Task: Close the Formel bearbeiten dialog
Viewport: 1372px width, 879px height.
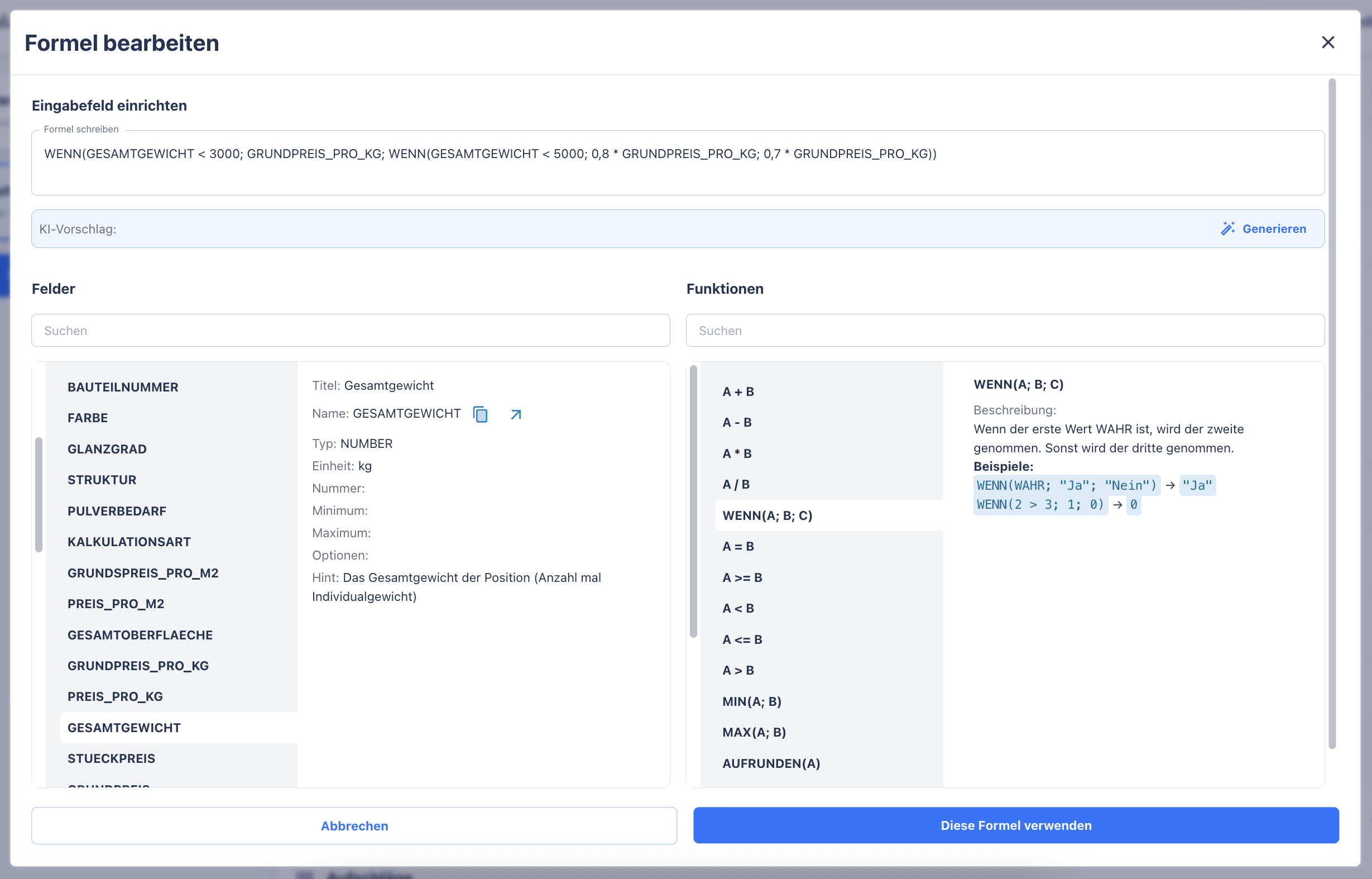Action: (1327, 43)
